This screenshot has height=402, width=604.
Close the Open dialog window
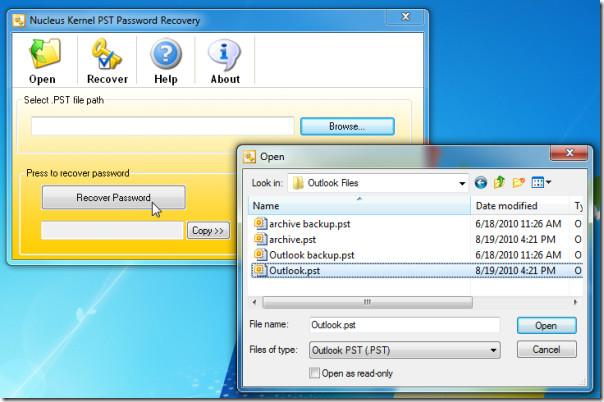(569, 153)
